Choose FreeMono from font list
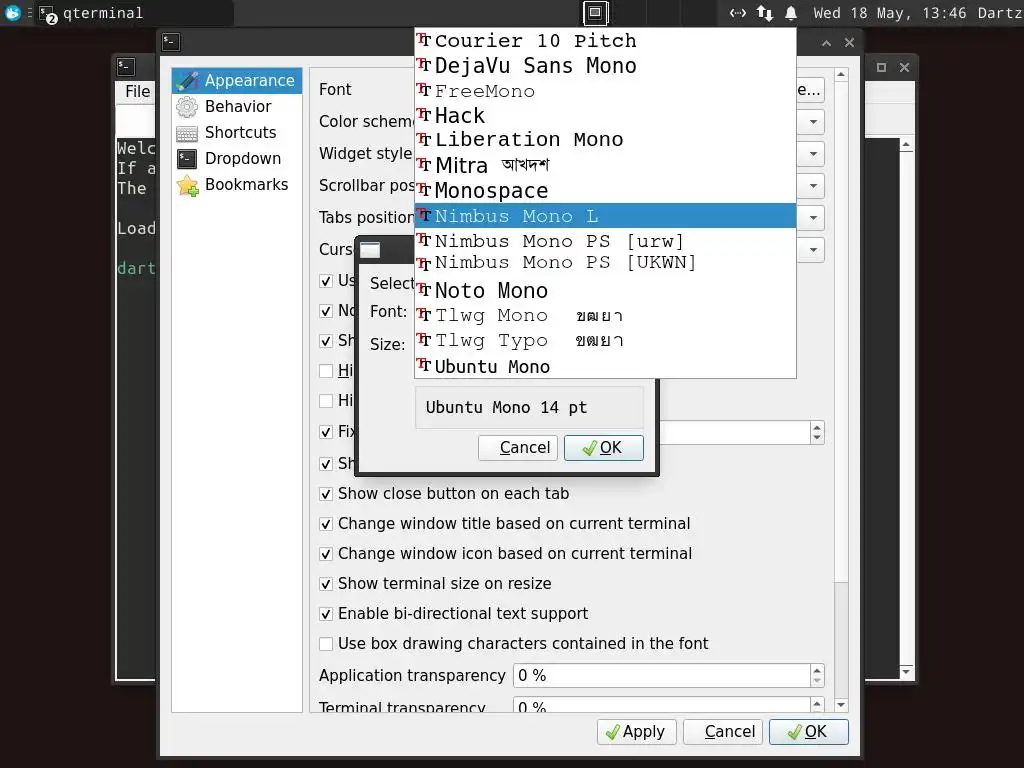Image resolution: width=1024 pixels, height=768 pixels. [605, 91]
